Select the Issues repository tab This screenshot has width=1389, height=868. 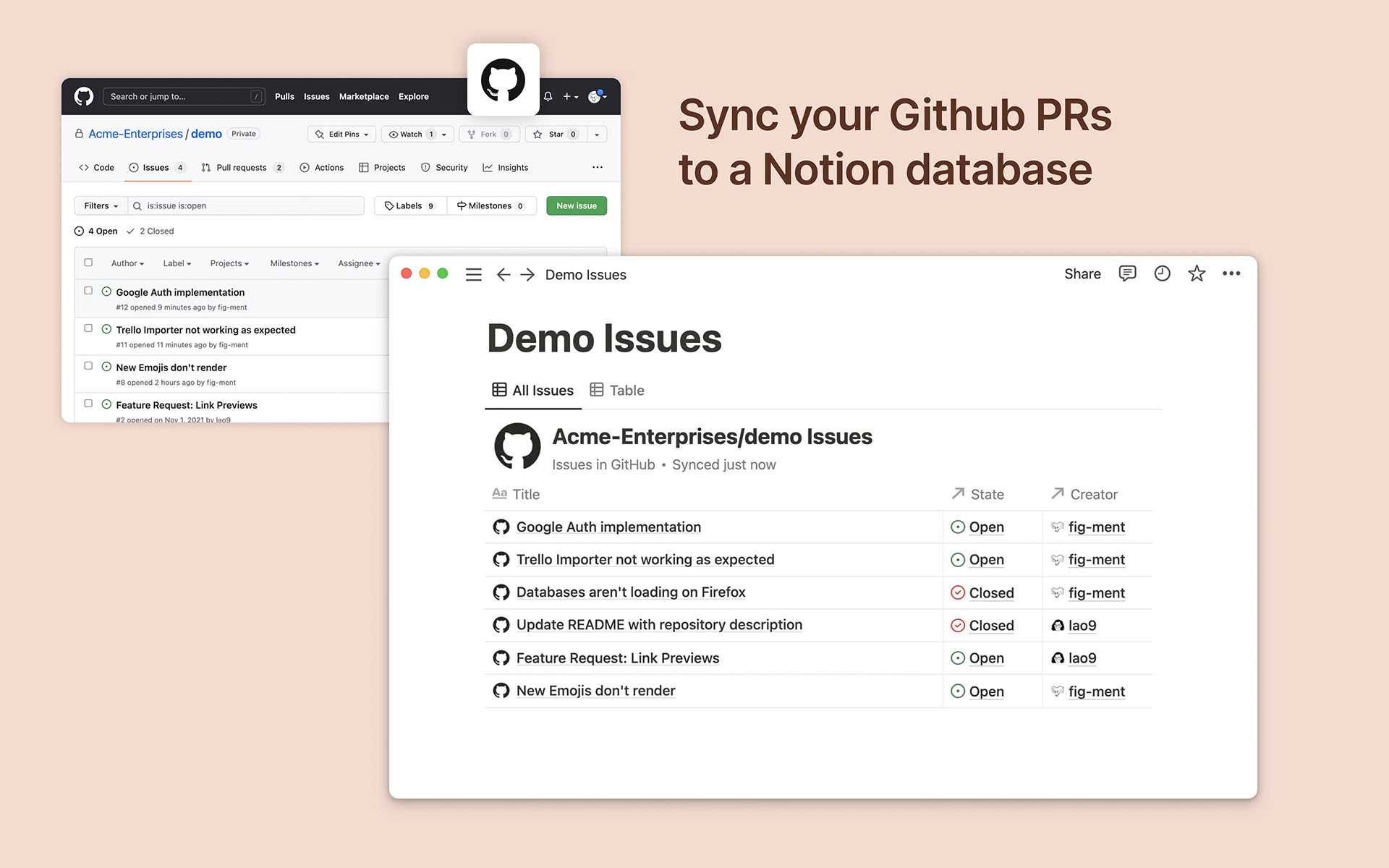157,167
